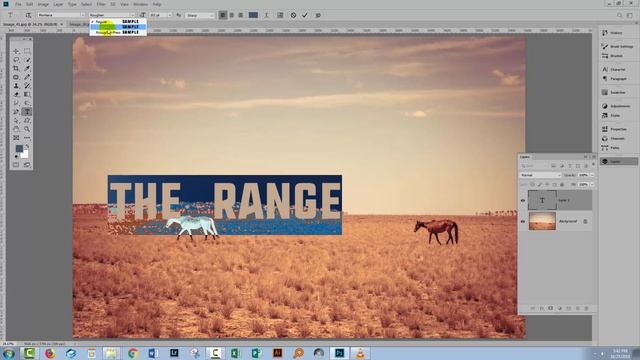Left align the text
This screenshot has width=640, height=360.
pos(222,15)
